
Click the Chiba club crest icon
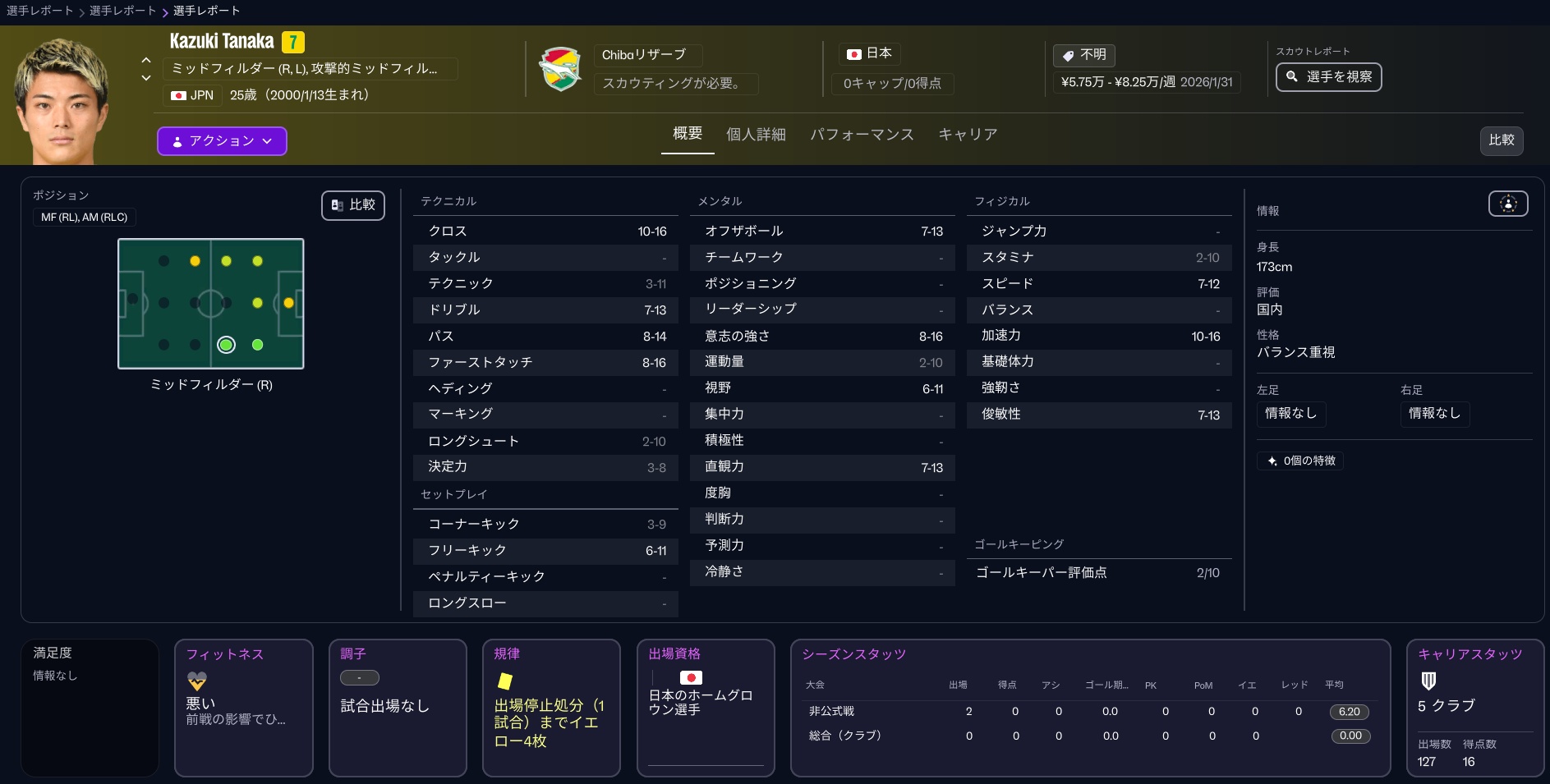[560, 69]
